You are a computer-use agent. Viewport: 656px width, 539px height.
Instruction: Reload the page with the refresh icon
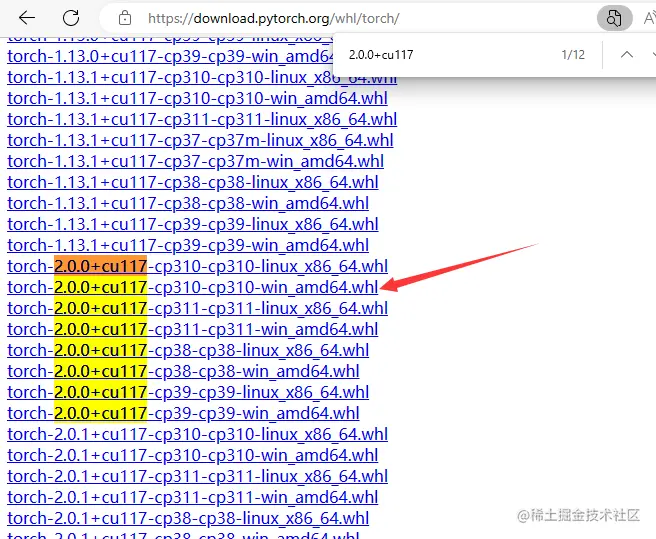tap(71, 18)
